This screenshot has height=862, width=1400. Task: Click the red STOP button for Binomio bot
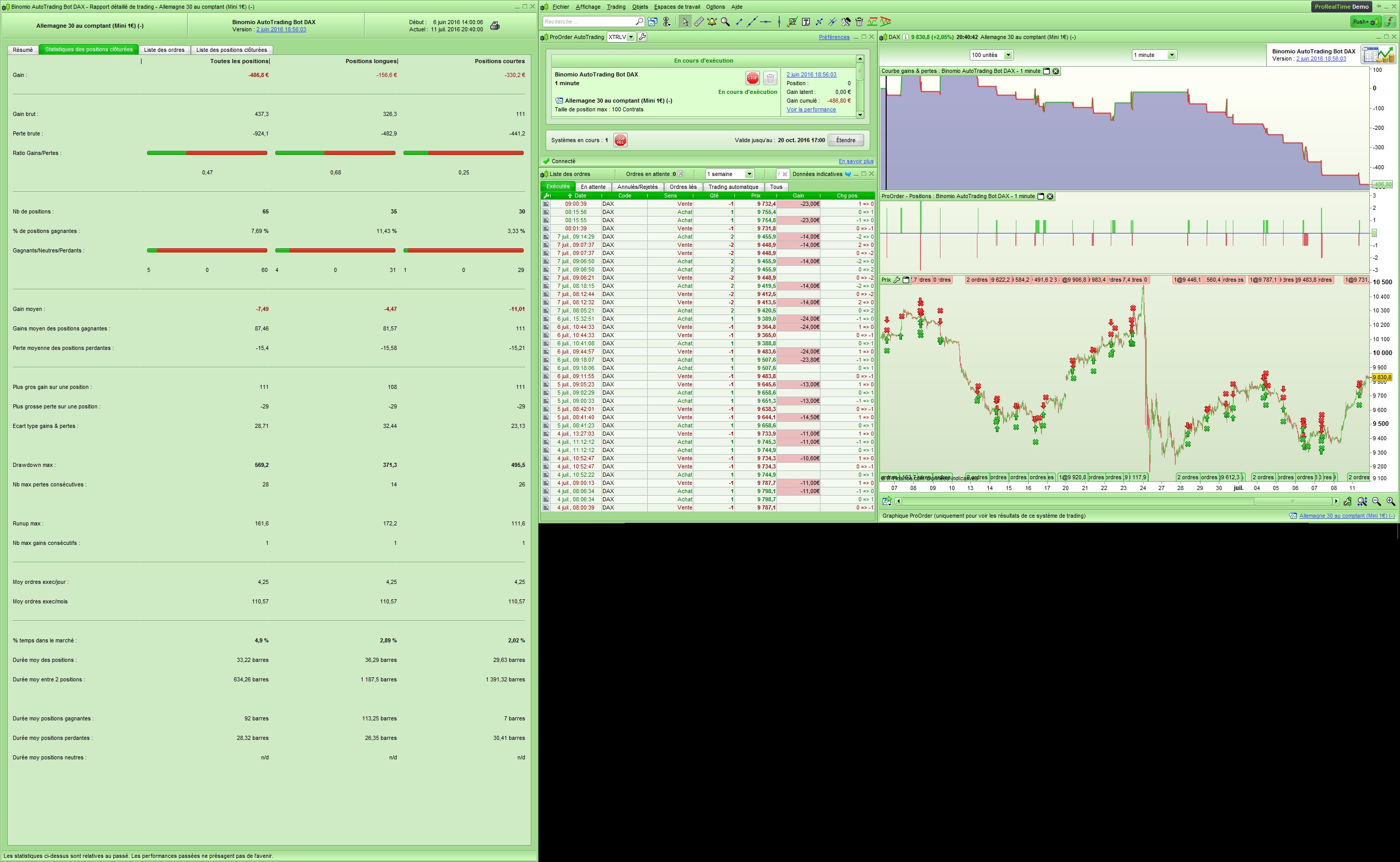click(x=752, y=78)
